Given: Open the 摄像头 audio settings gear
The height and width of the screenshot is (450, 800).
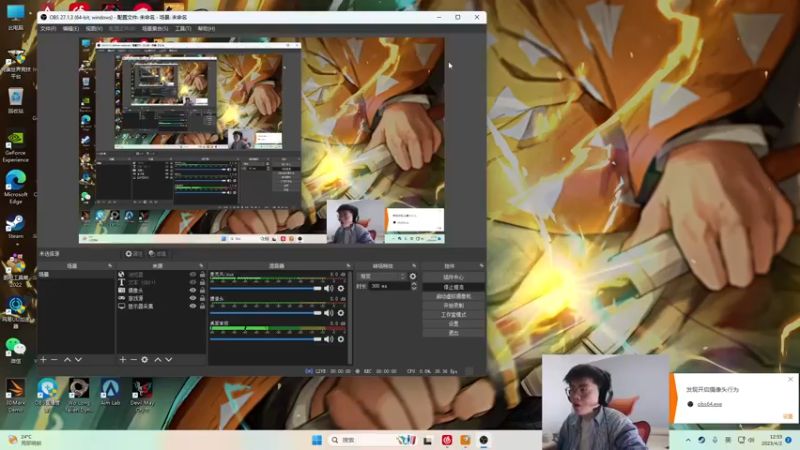Looking at the screenshot, I should coord(341,313).
